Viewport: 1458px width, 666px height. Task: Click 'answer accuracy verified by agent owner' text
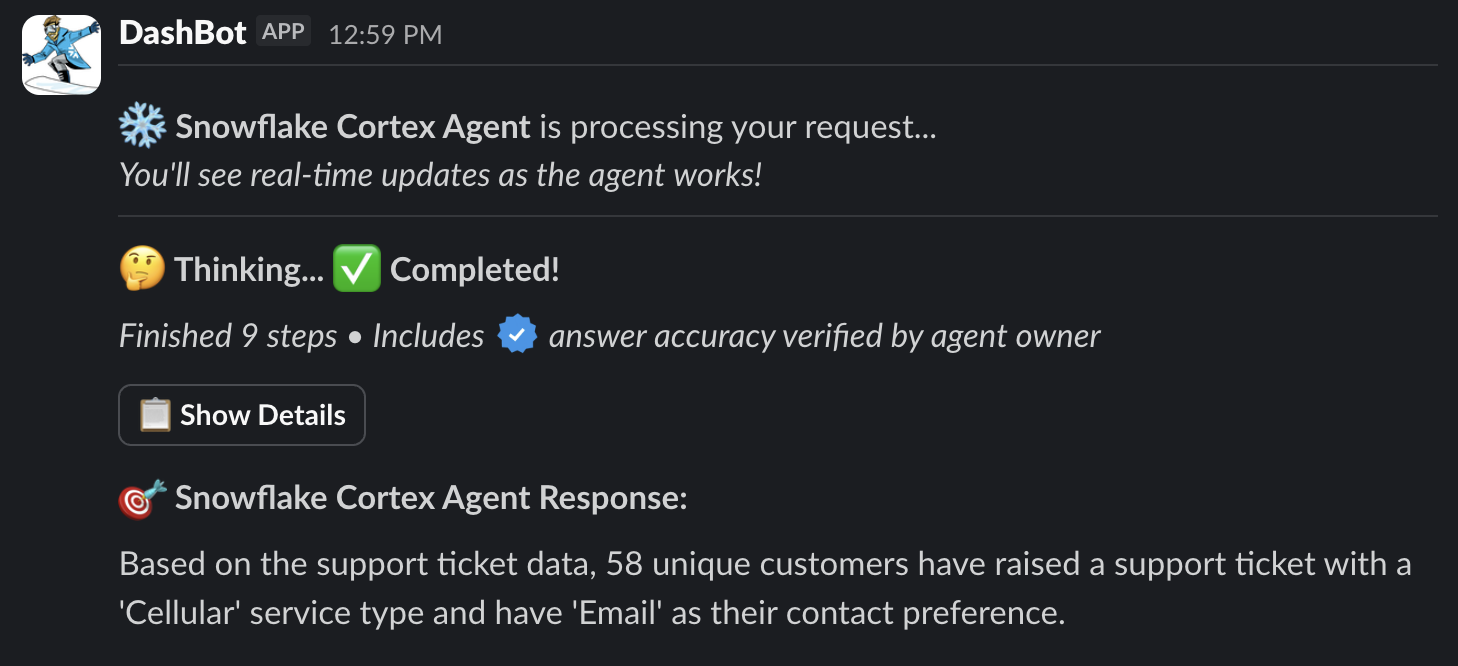click(x=824, y=336)
